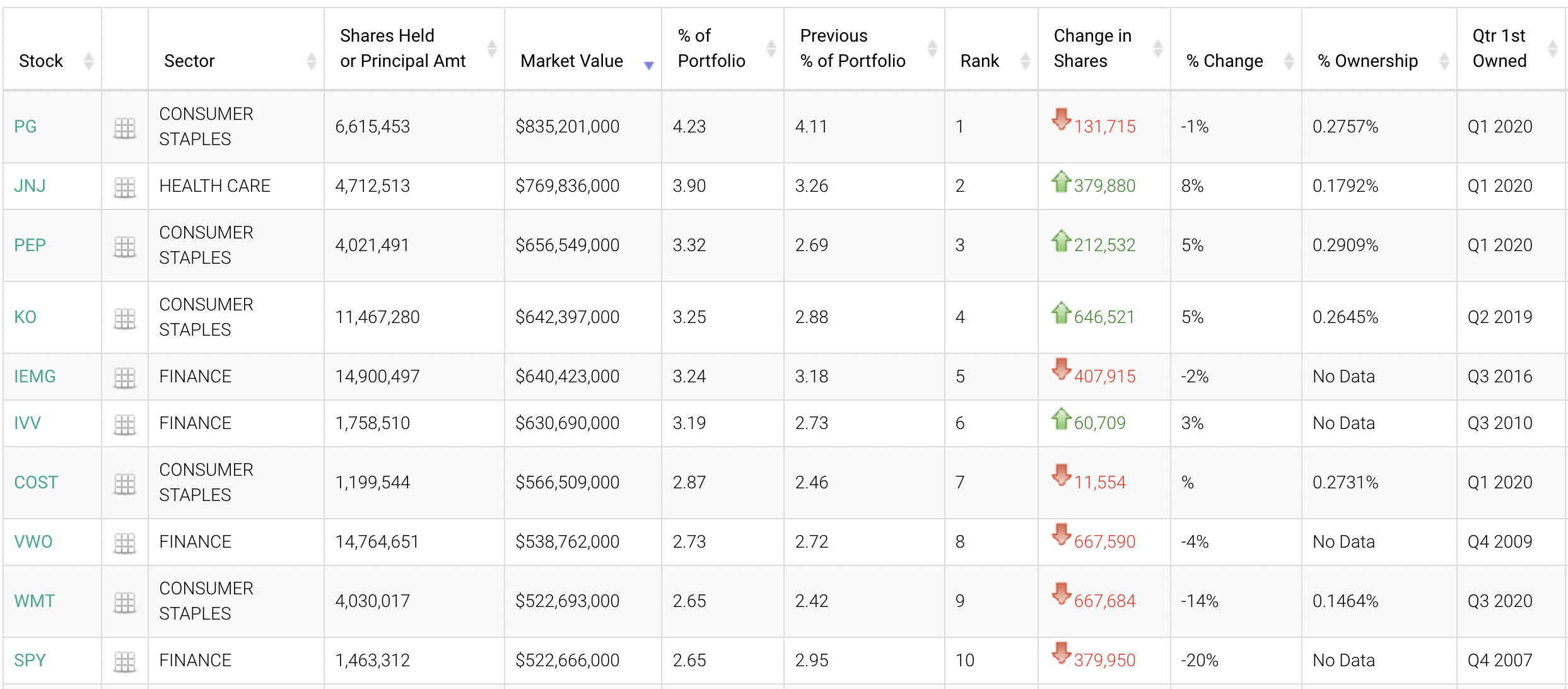Sort the table by Rank column
This screenshot has width=1568, height=689.
[992, 49]
